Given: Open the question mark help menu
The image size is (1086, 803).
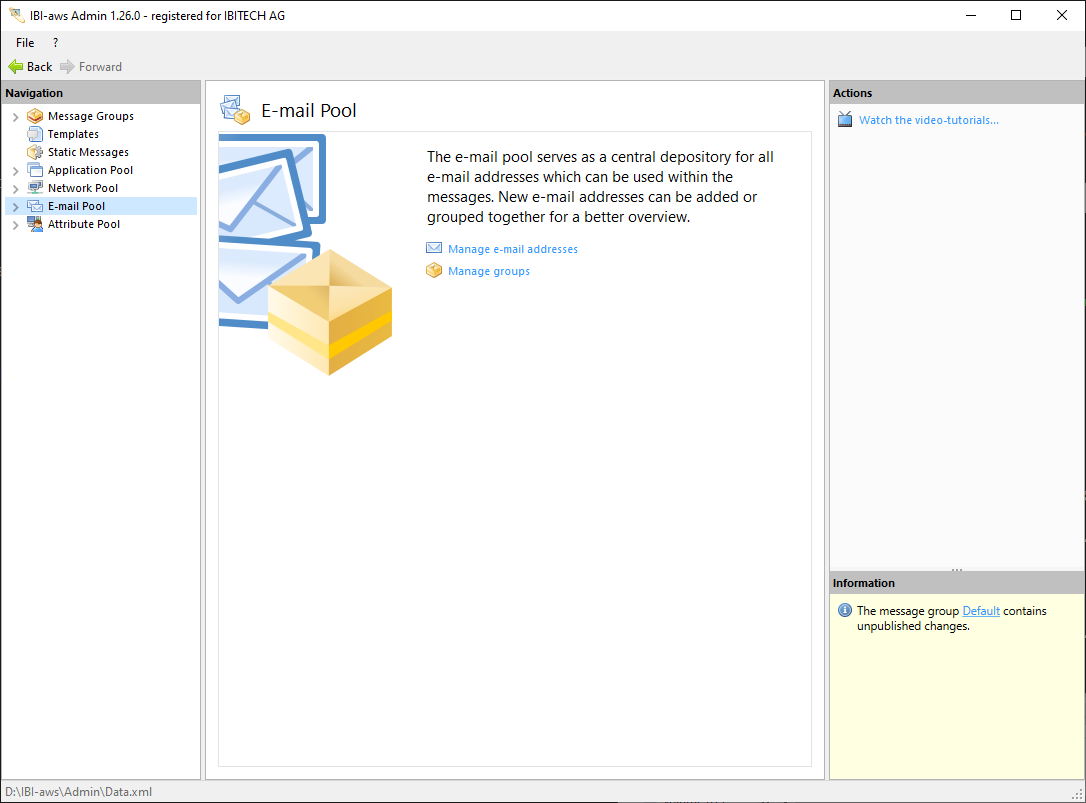Looking at the screenshot, I should click(55, 43).
